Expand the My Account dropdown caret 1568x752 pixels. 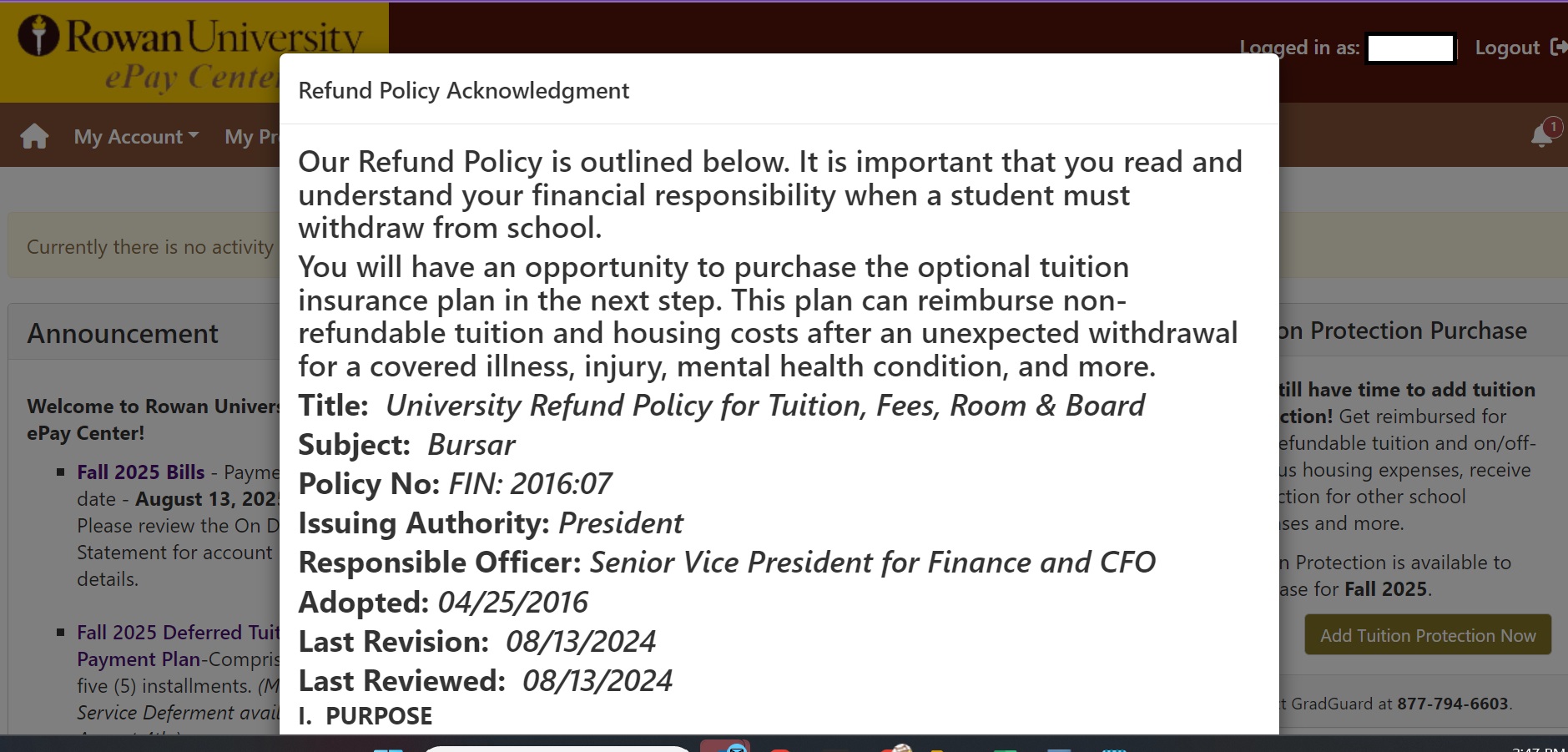pyautogui.click(x=194, y=136)
